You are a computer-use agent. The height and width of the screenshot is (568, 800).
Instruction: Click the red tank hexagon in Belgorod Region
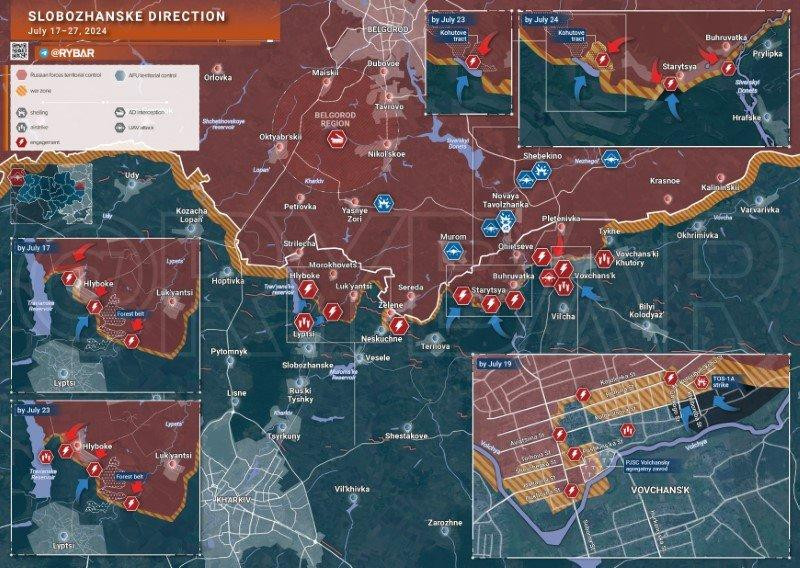[x=337, y=139]
